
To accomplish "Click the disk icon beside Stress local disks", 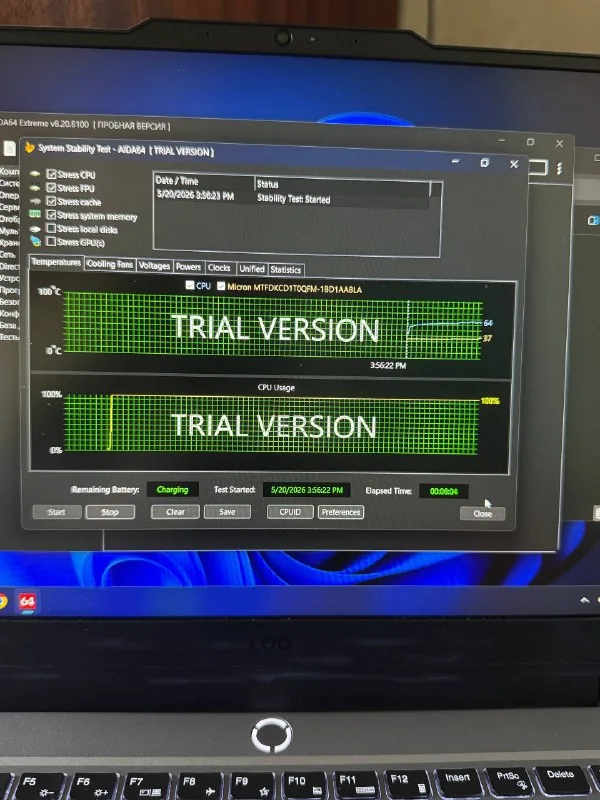I will click(x=35, y=228).
